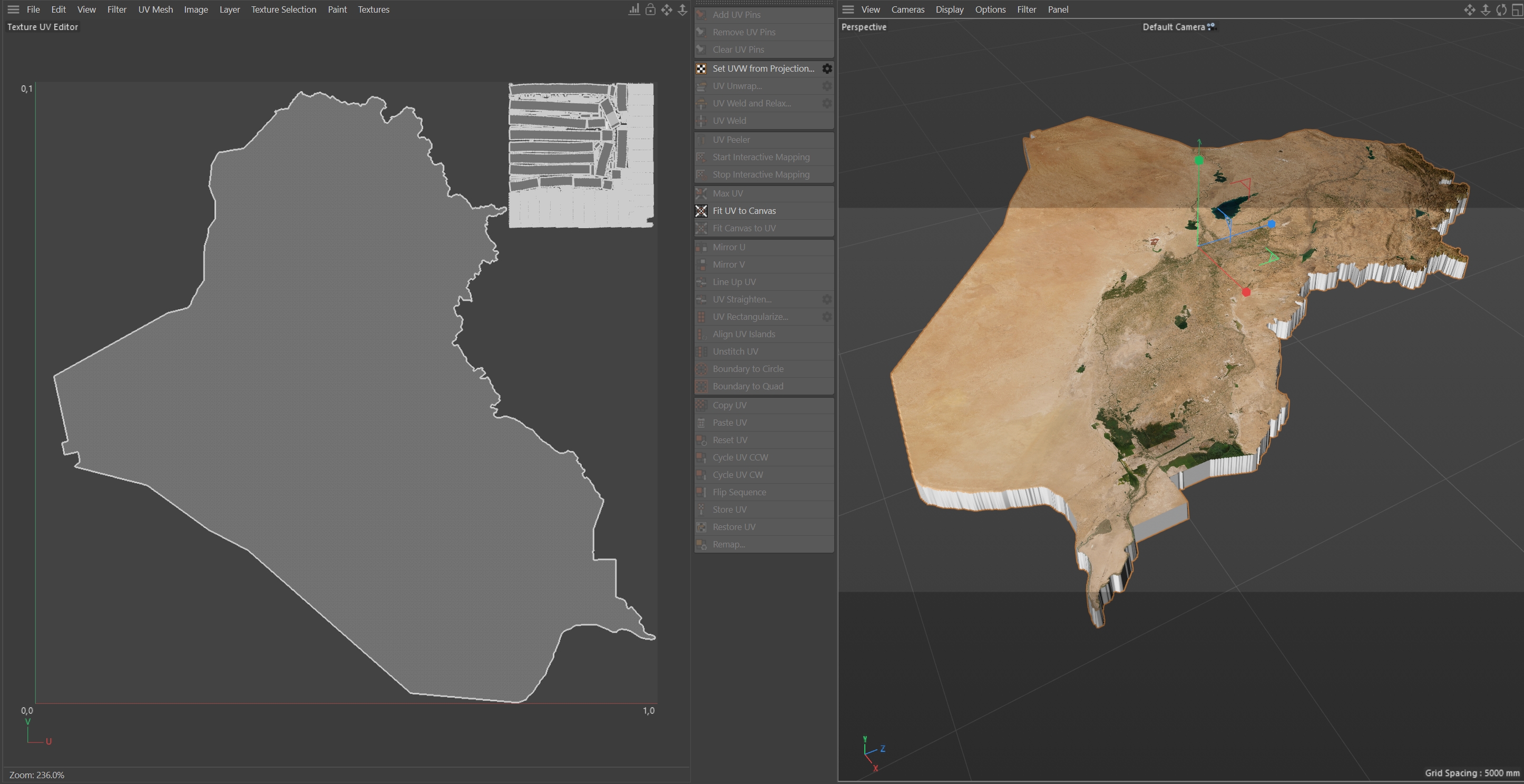Click the red X-axis gizmo handle

pos(1246,292)
